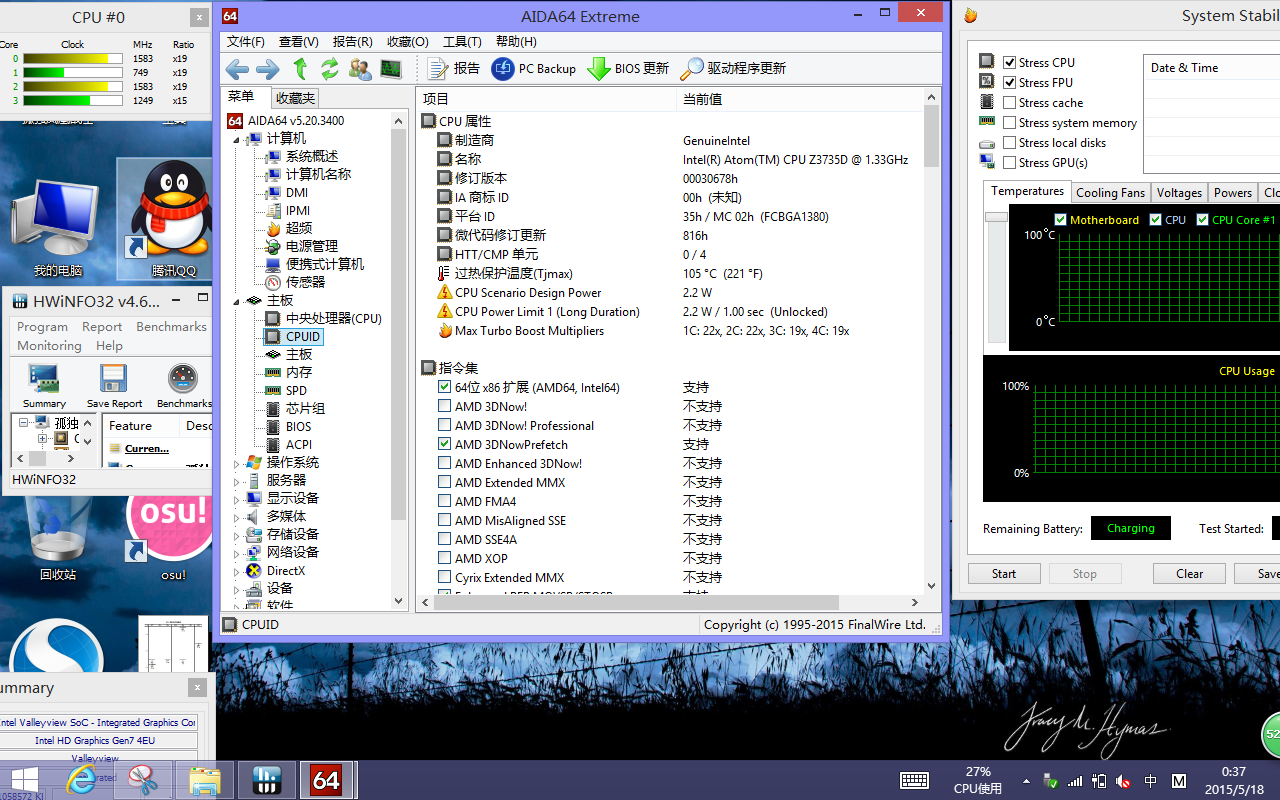Expand the DirectX tree node

[237, 571]
